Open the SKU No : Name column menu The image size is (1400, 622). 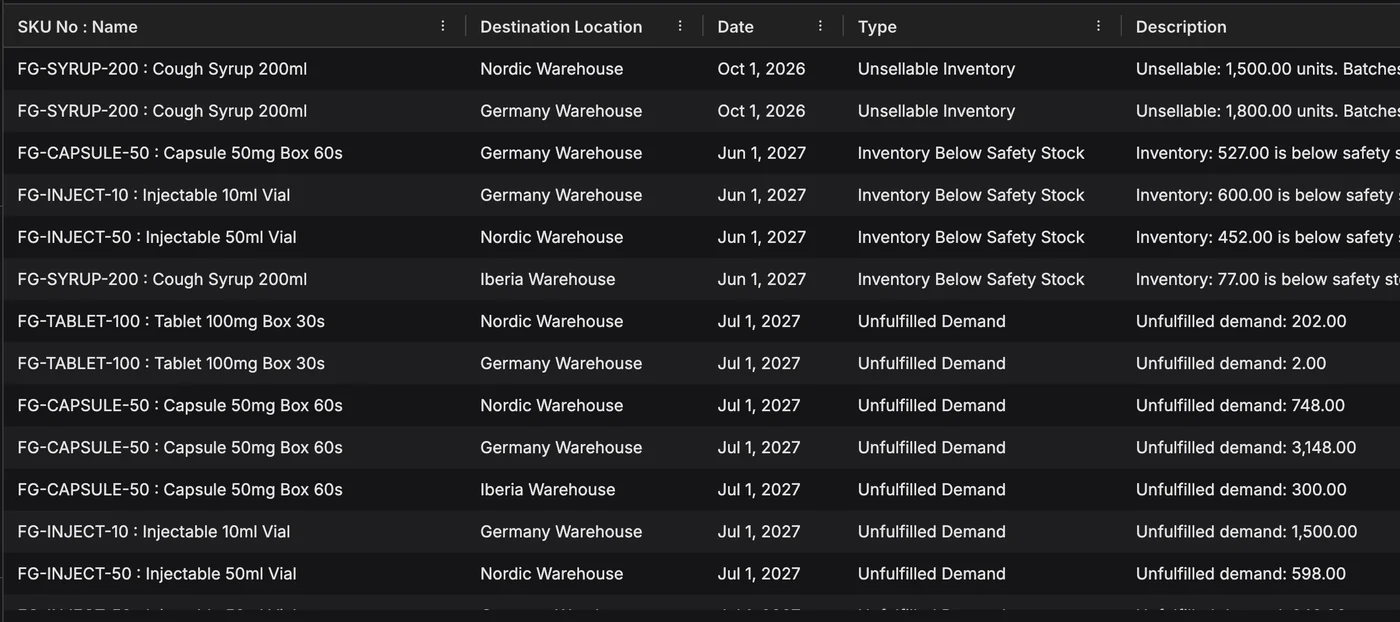[443, 26]
